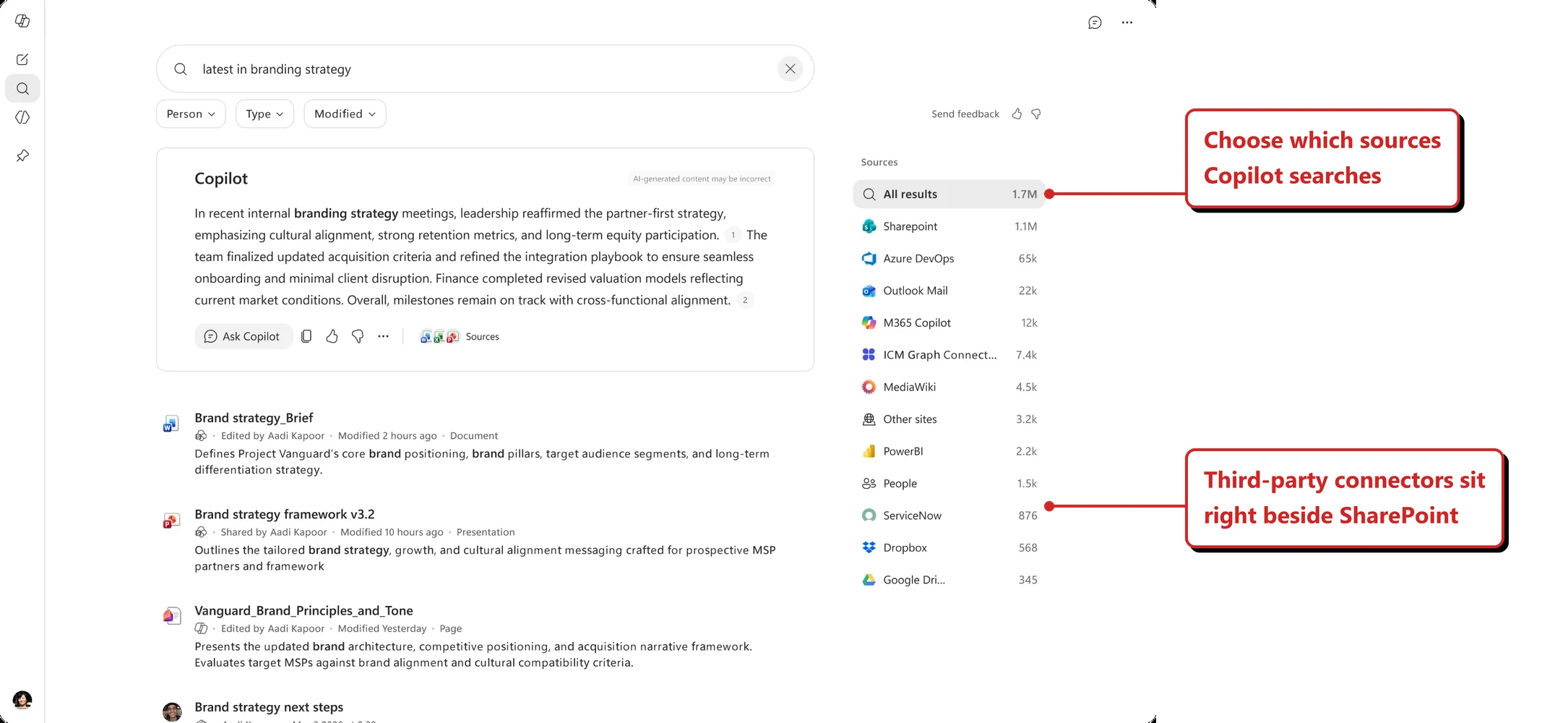Open Brand strategy next steps result
This screenshot has width=1568, height=723.
point(269,707)
